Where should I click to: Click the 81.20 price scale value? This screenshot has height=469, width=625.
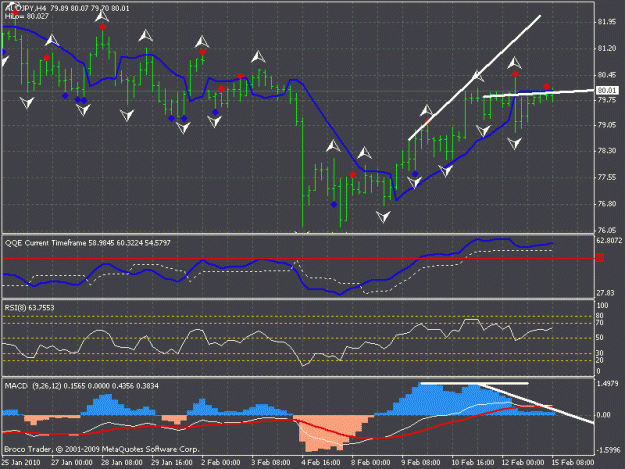tap(607, 48)
